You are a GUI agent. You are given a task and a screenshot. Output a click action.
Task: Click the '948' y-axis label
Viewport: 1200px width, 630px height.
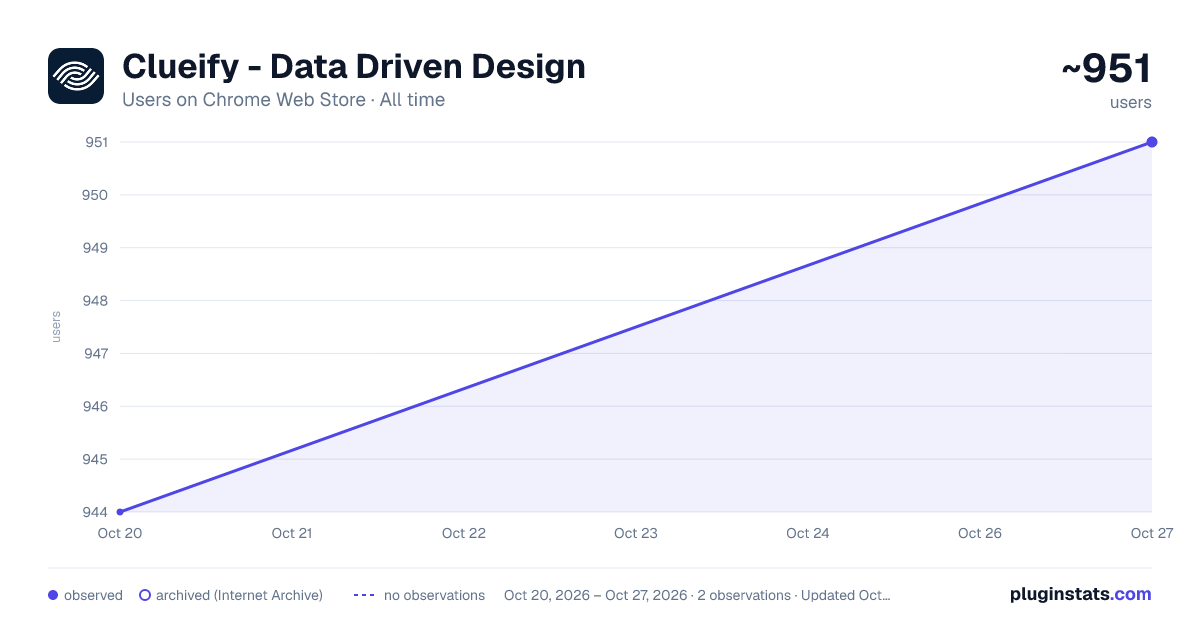96,301
